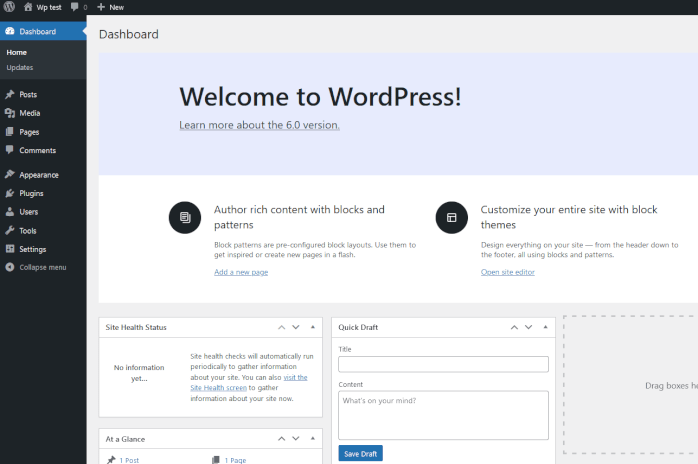
Task: Open the Media library sidebar icon
Action: click(10, 113)
